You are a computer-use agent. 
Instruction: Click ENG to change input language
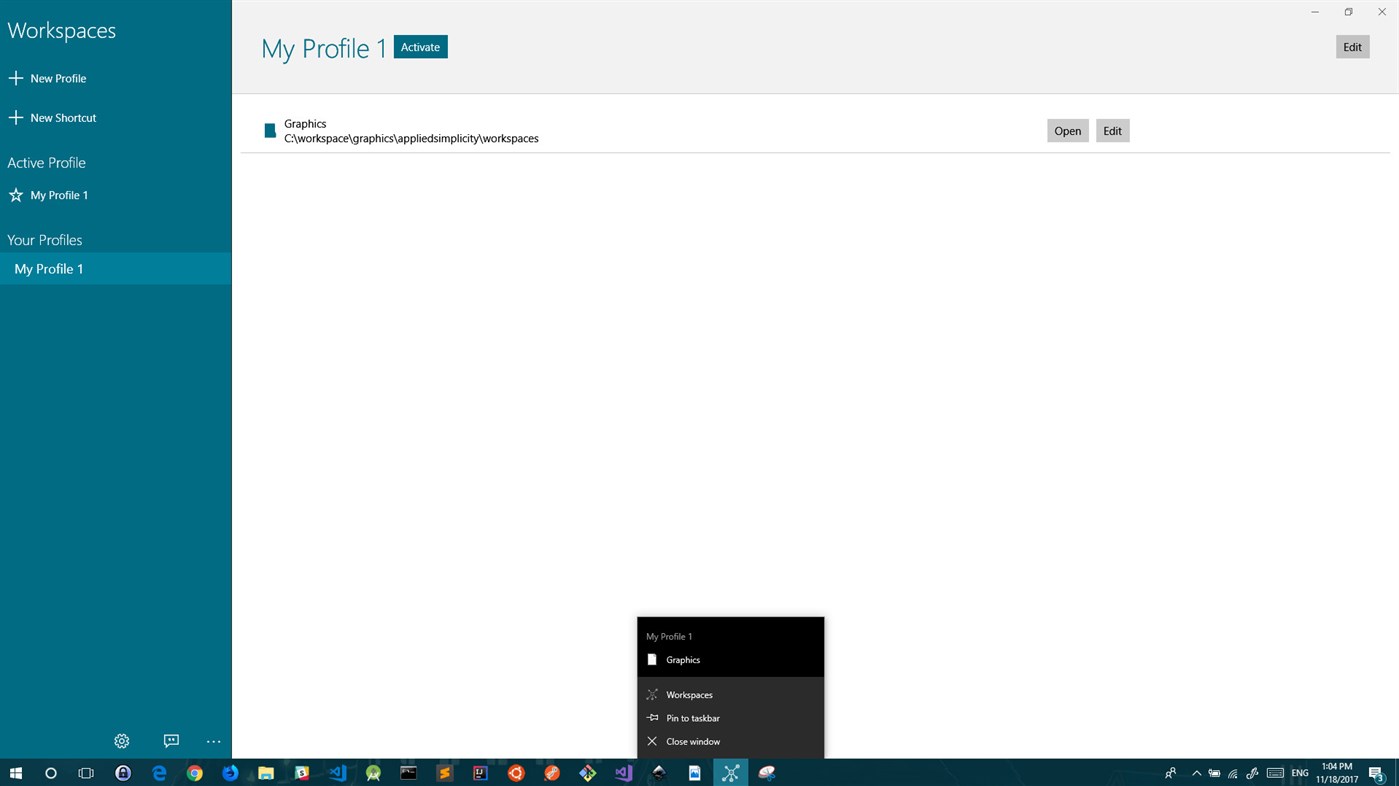click(x=1299, y=772)
